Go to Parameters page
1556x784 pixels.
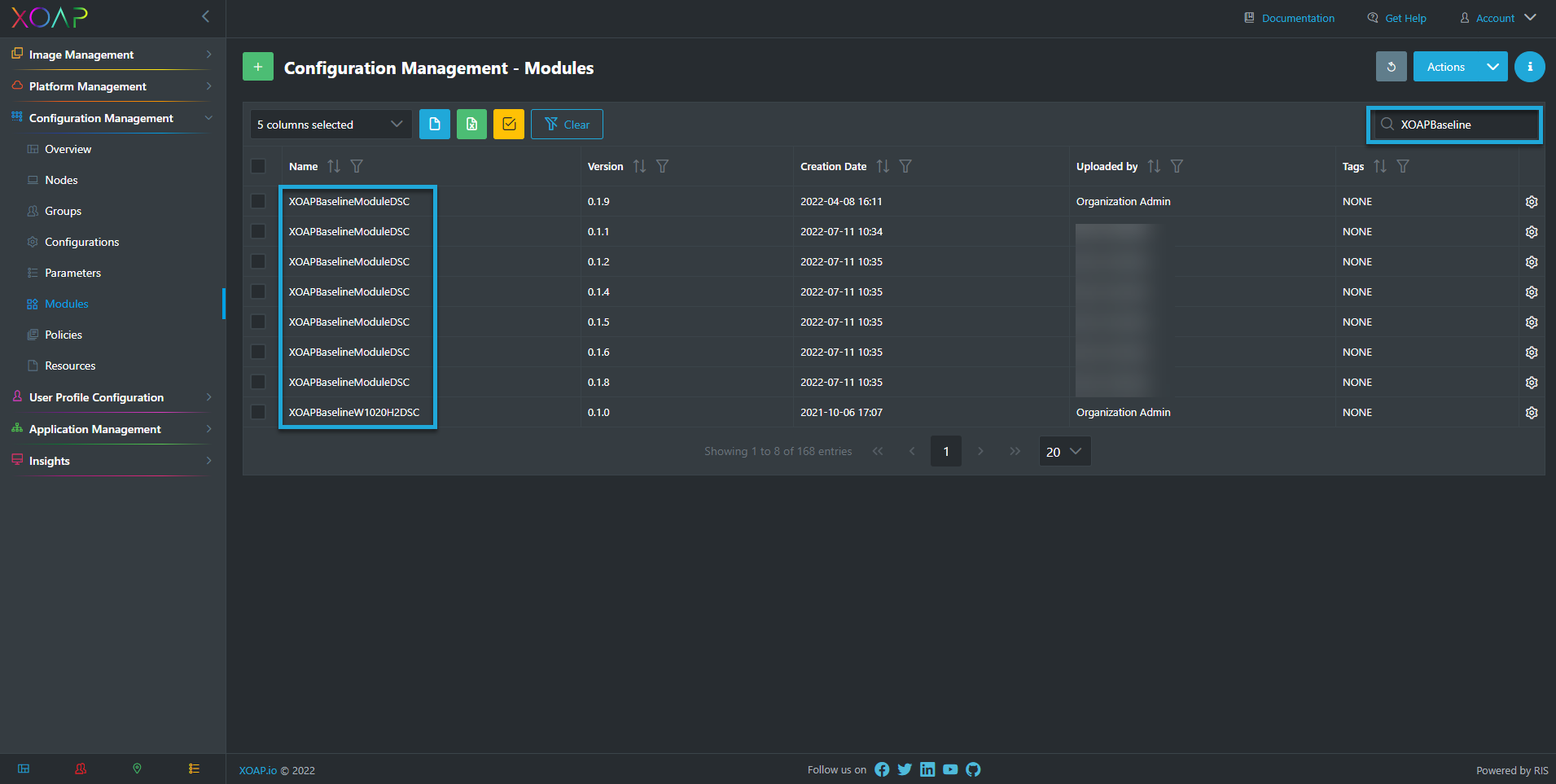(73, 273)
